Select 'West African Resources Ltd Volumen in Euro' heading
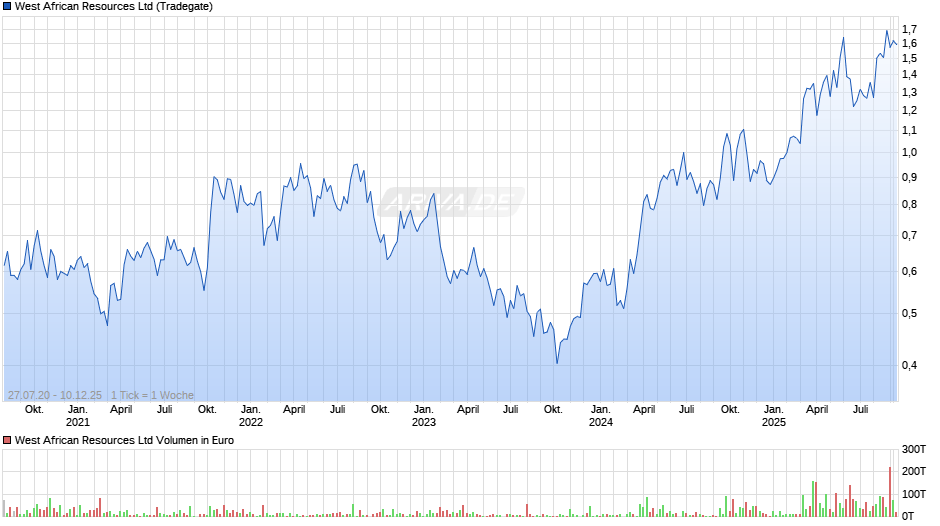Image resolution: width=940 pixels, height=526 pixels. pyautogui.click(x=124, y=440)
